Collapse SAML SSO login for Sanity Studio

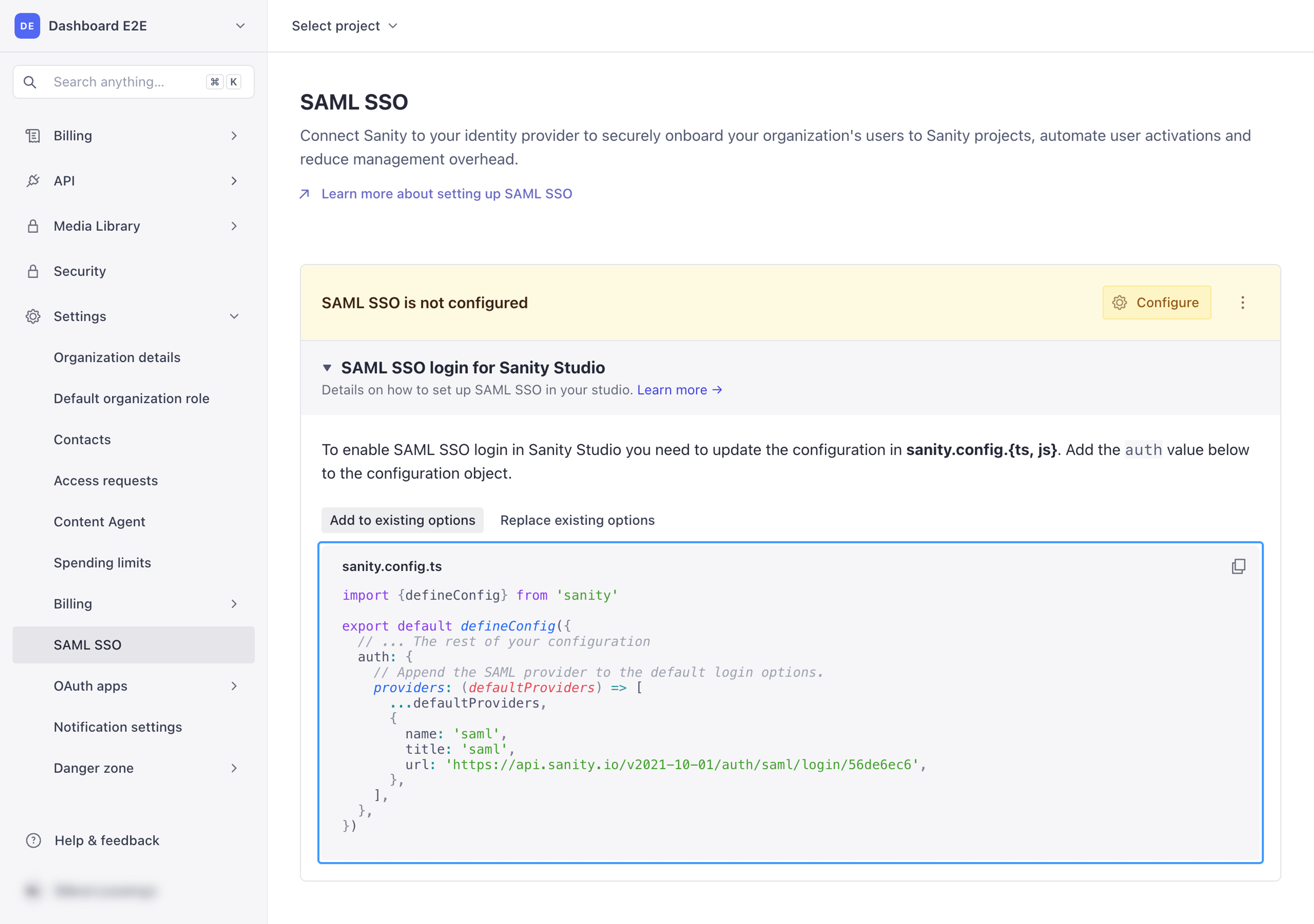click(327, 368)
